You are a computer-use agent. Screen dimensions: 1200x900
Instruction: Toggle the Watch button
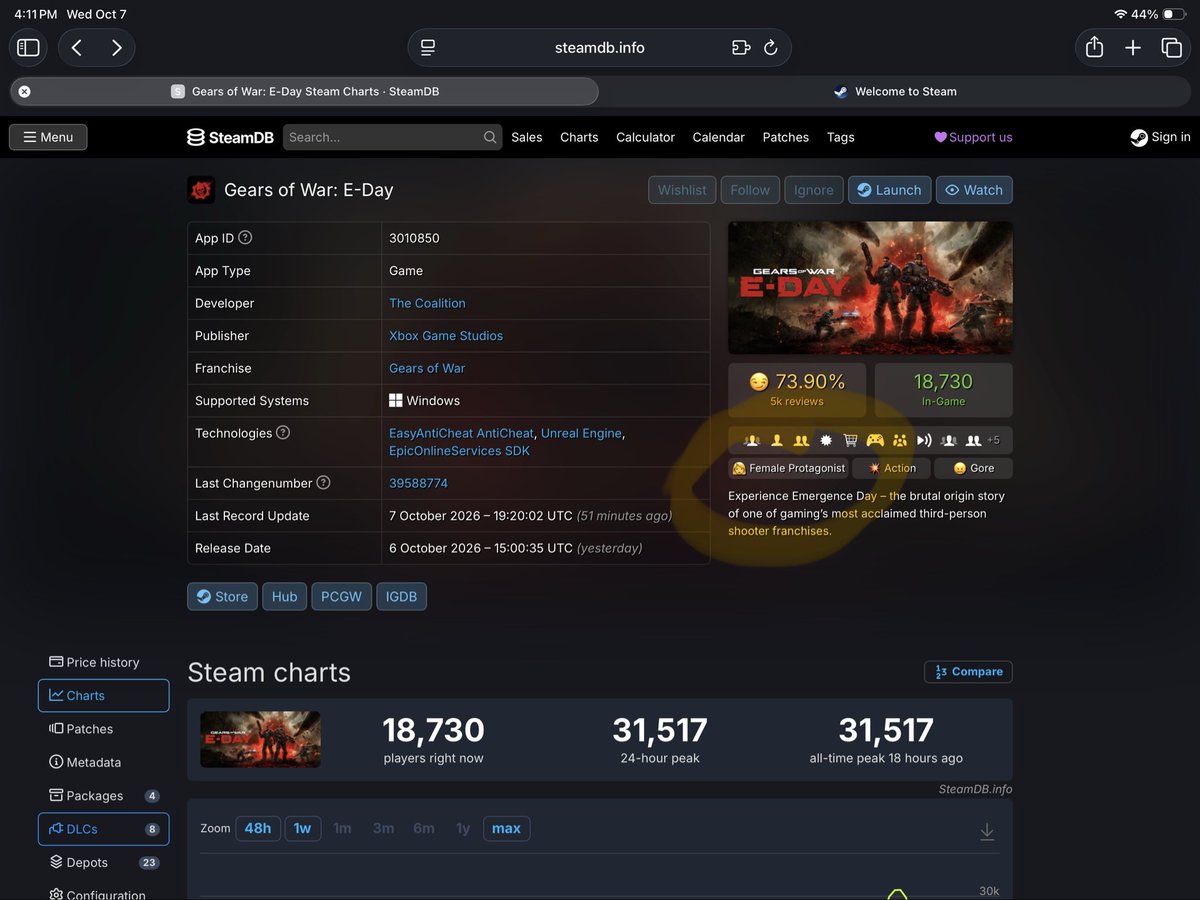point(974,190)
